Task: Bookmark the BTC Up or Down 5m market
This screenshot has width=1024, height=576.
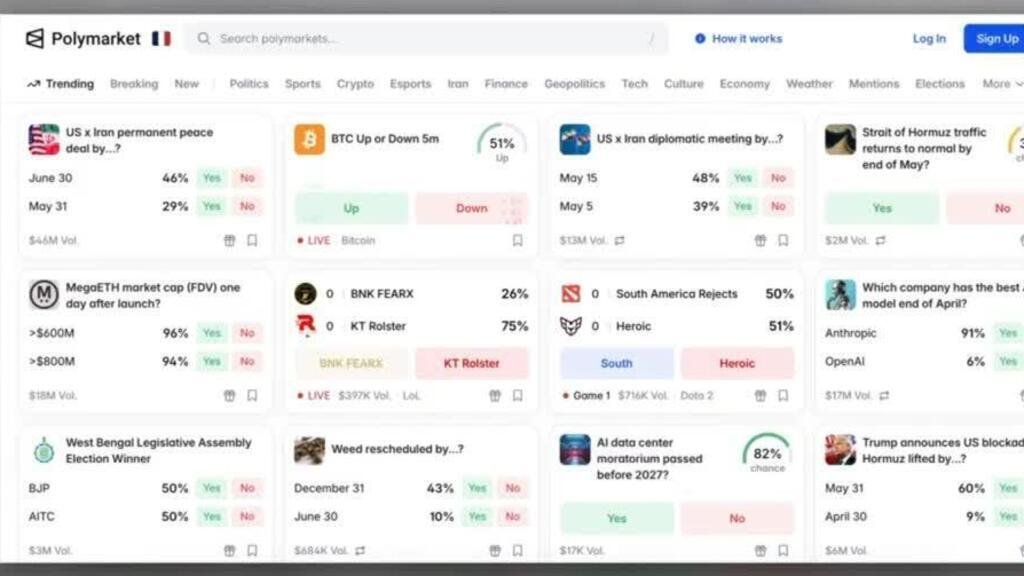Action: 517,240
